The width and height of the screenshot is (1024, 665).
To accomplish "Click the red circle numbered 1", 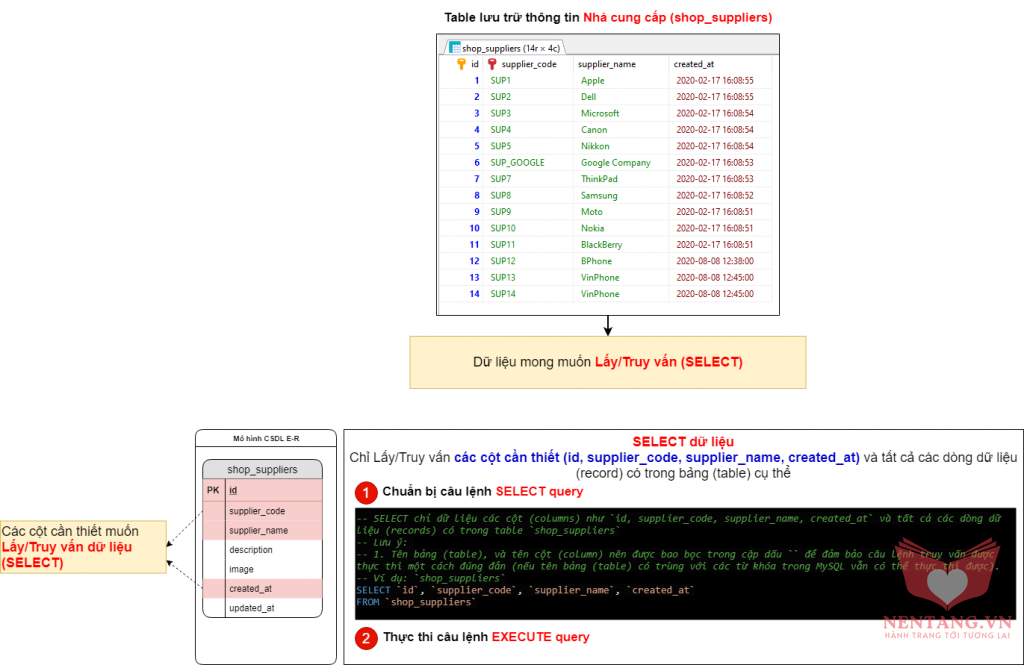I will click(x=366, y=492).
